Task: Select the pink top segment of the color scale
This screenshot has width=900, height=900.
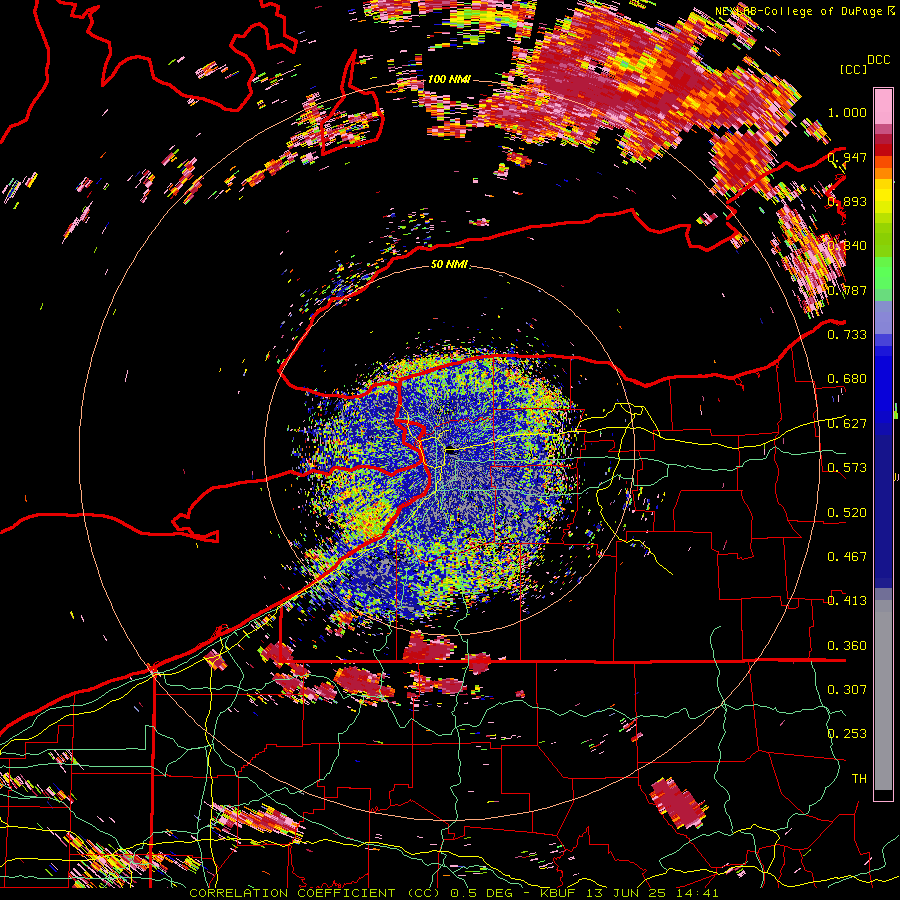Action: click(883, 106)
